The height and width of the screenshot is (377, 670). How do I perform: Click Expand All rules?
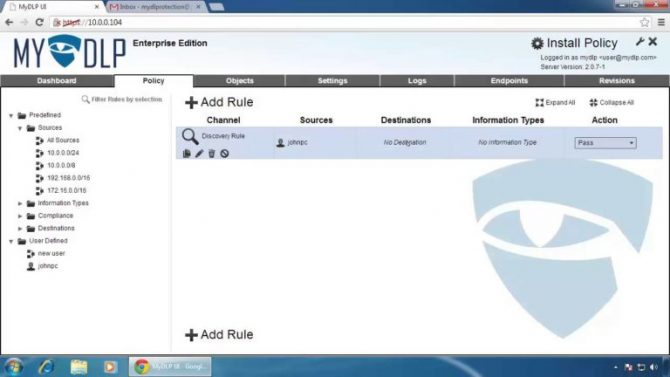pos(555,103)
